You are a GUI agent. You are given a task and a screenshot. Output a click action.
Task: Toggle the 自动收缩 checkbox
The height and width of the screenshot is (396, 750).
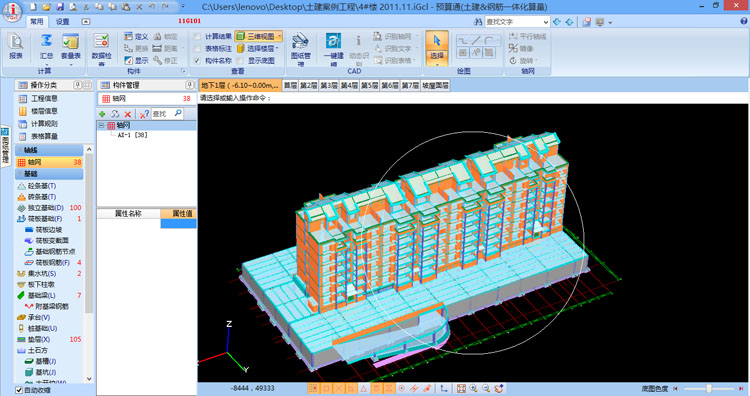[x=19, y=390]
